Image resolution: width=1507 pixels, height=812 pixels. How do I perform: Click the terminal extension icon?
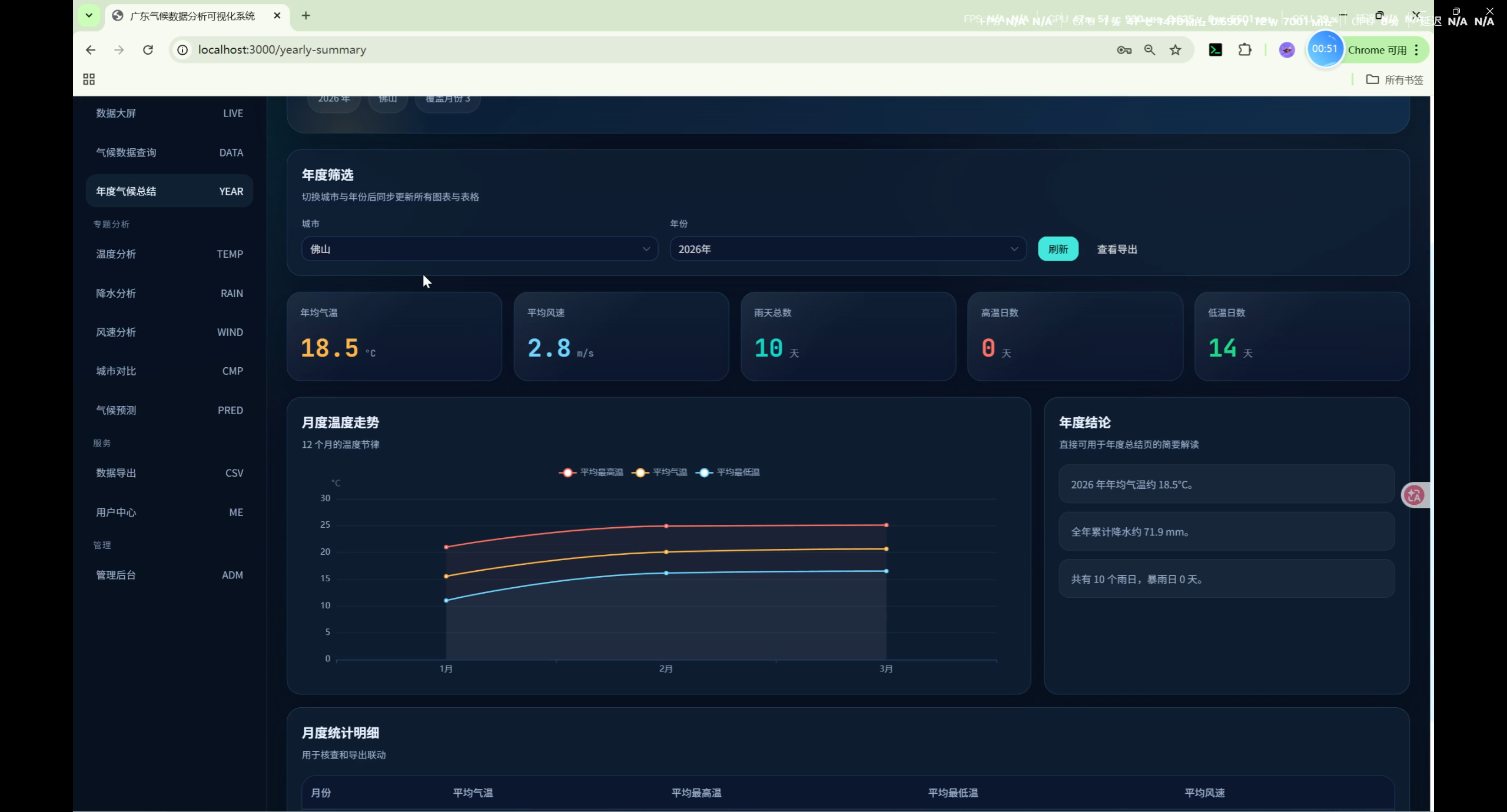[x=1215, y=50]
